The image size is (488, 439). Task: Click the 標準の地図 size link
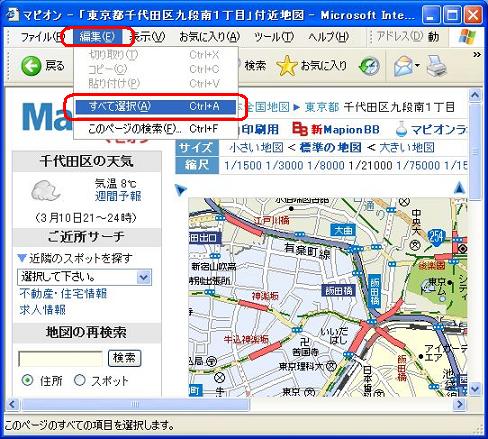[331, 147]
